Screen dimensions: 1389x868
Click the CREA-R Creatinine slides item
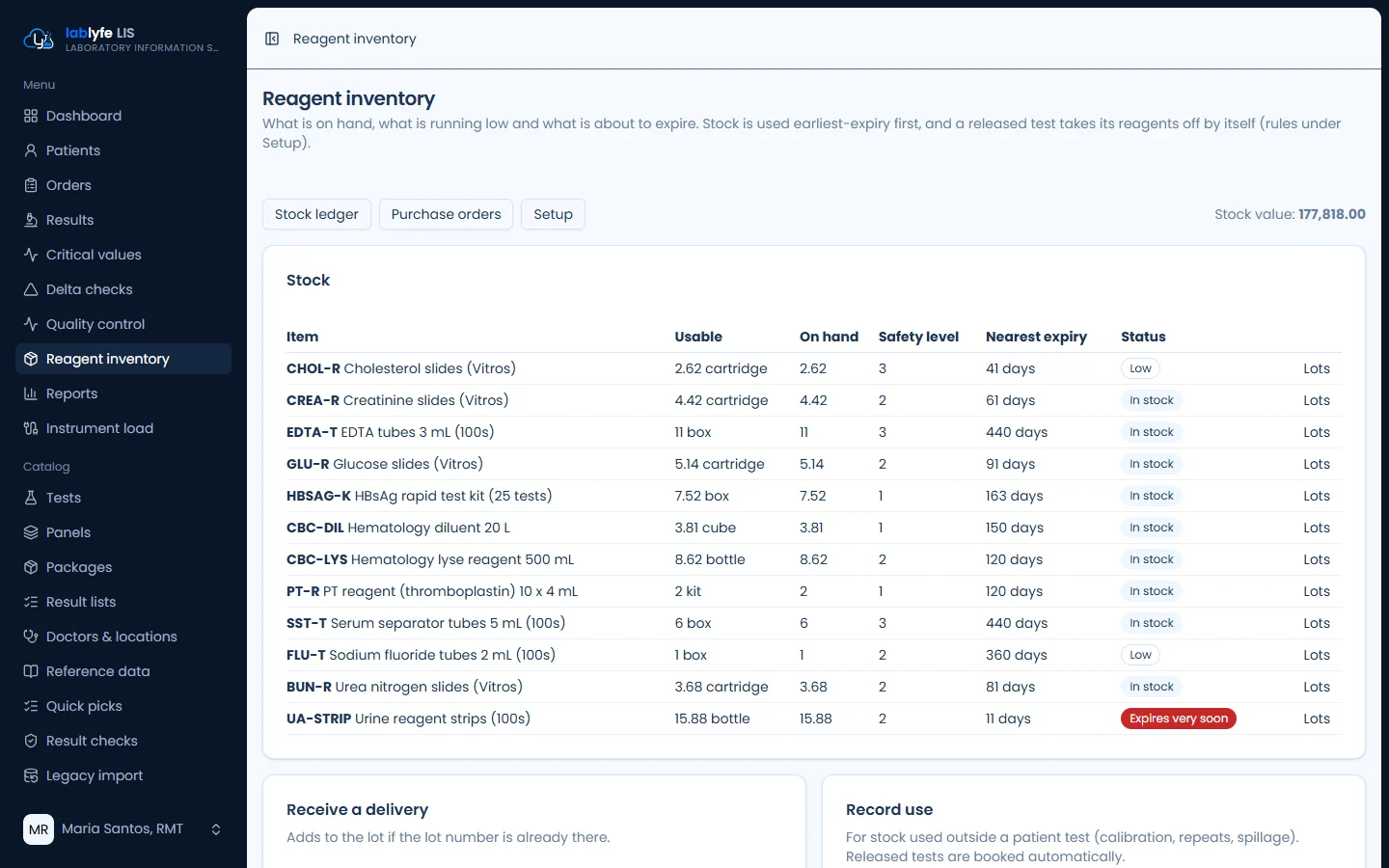tap(397, 400)
